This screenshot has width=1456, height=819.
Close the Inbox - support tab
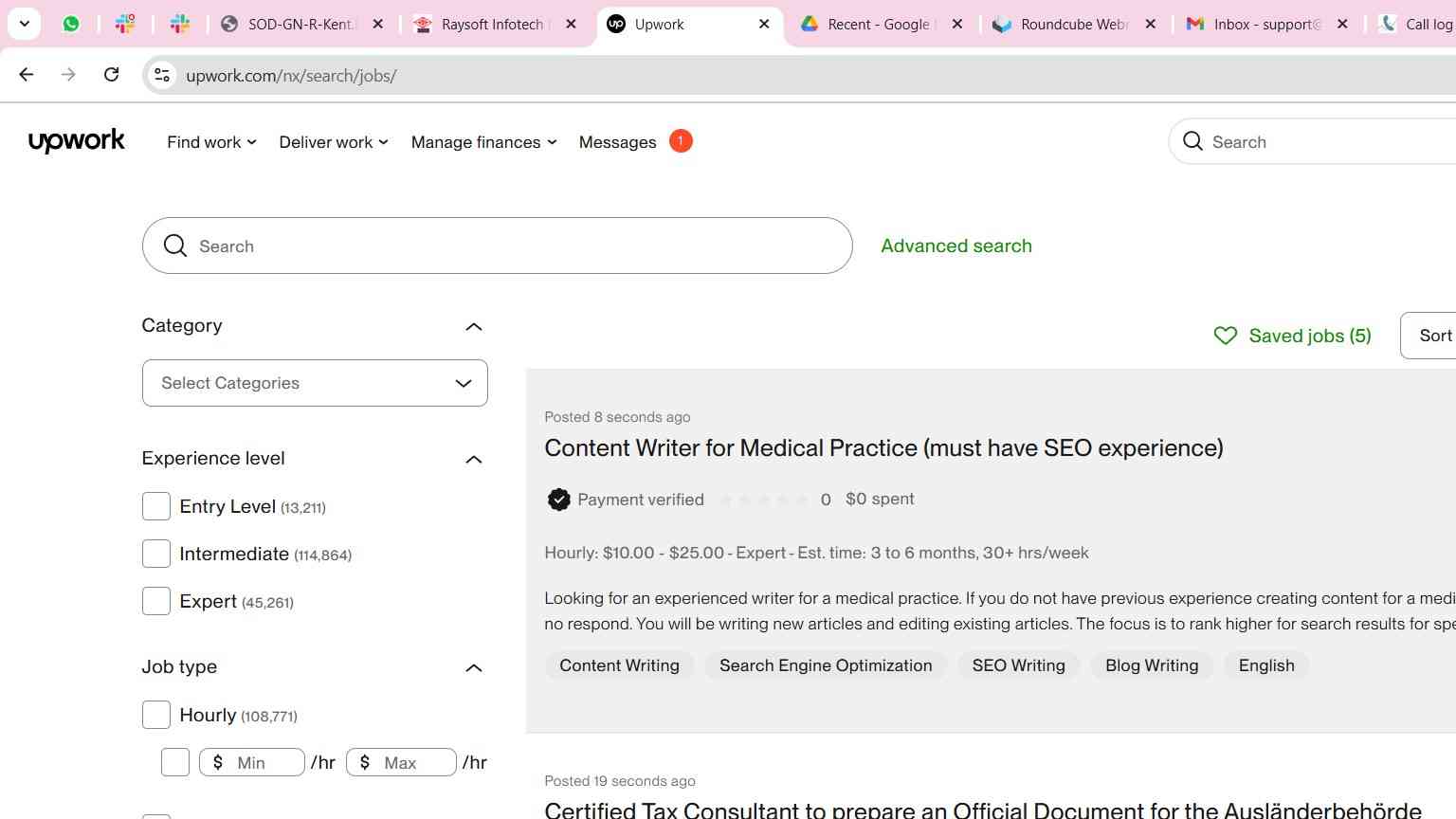coord(1342,25)
